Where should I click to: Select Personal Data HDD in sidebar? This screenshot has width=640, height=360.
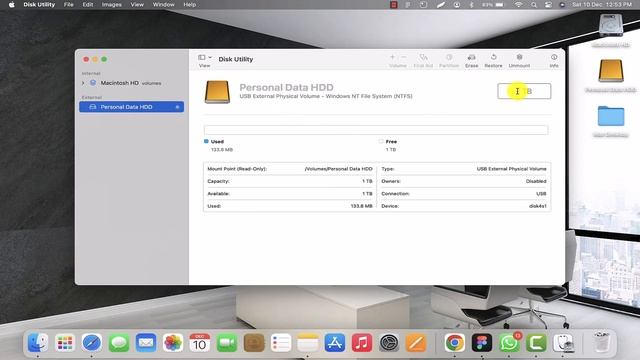[131, 107]
